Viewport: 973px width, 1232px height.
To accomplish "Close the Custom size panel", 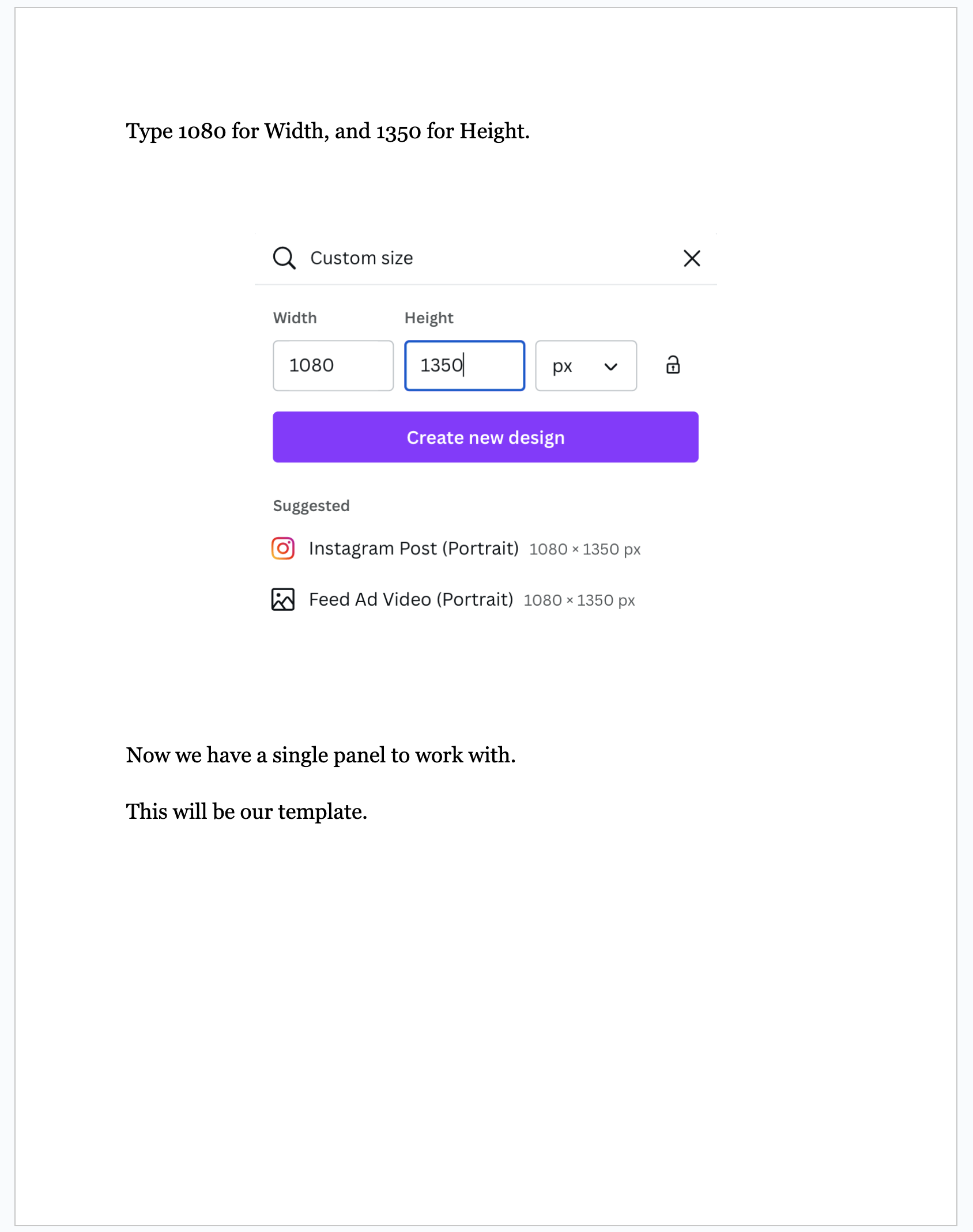I will pyautogui.click(x=692, y=258).
